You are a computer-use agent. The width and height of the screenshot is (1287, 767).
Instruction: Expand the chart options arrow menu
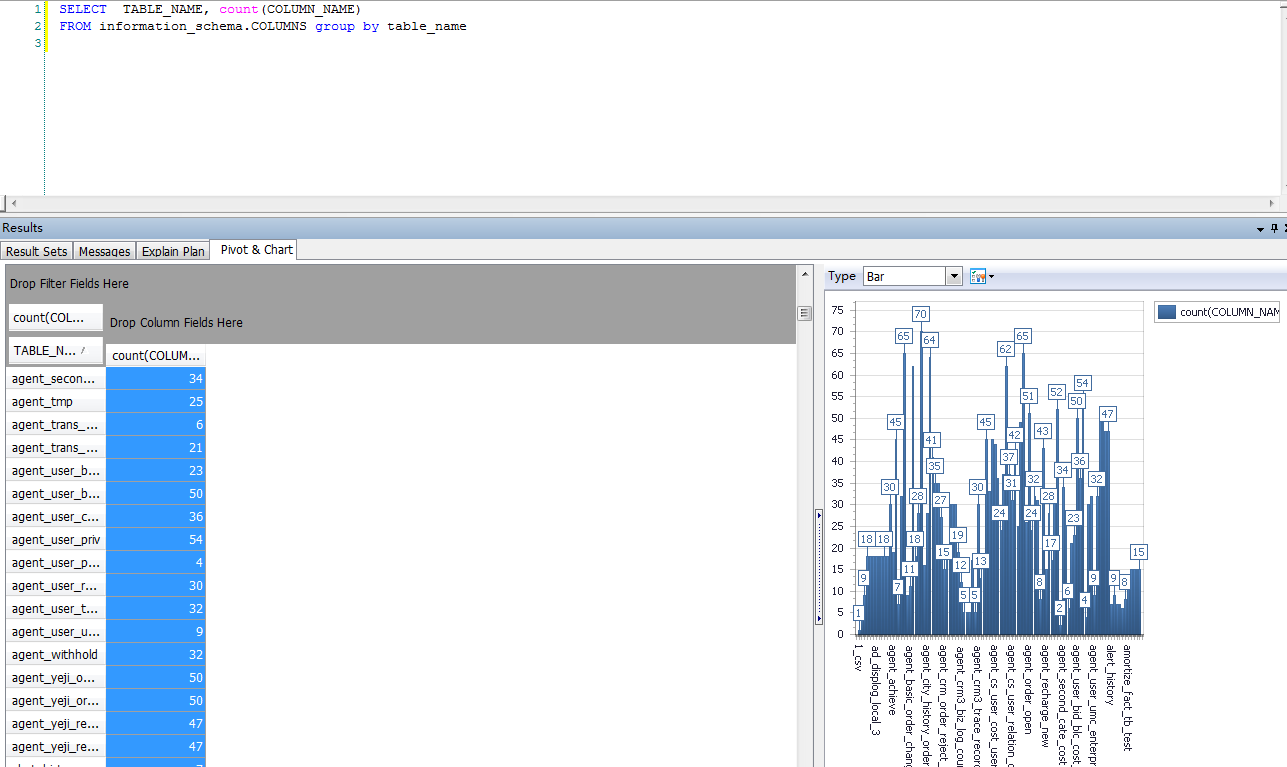pyautogui.click(x=991, y=277)
